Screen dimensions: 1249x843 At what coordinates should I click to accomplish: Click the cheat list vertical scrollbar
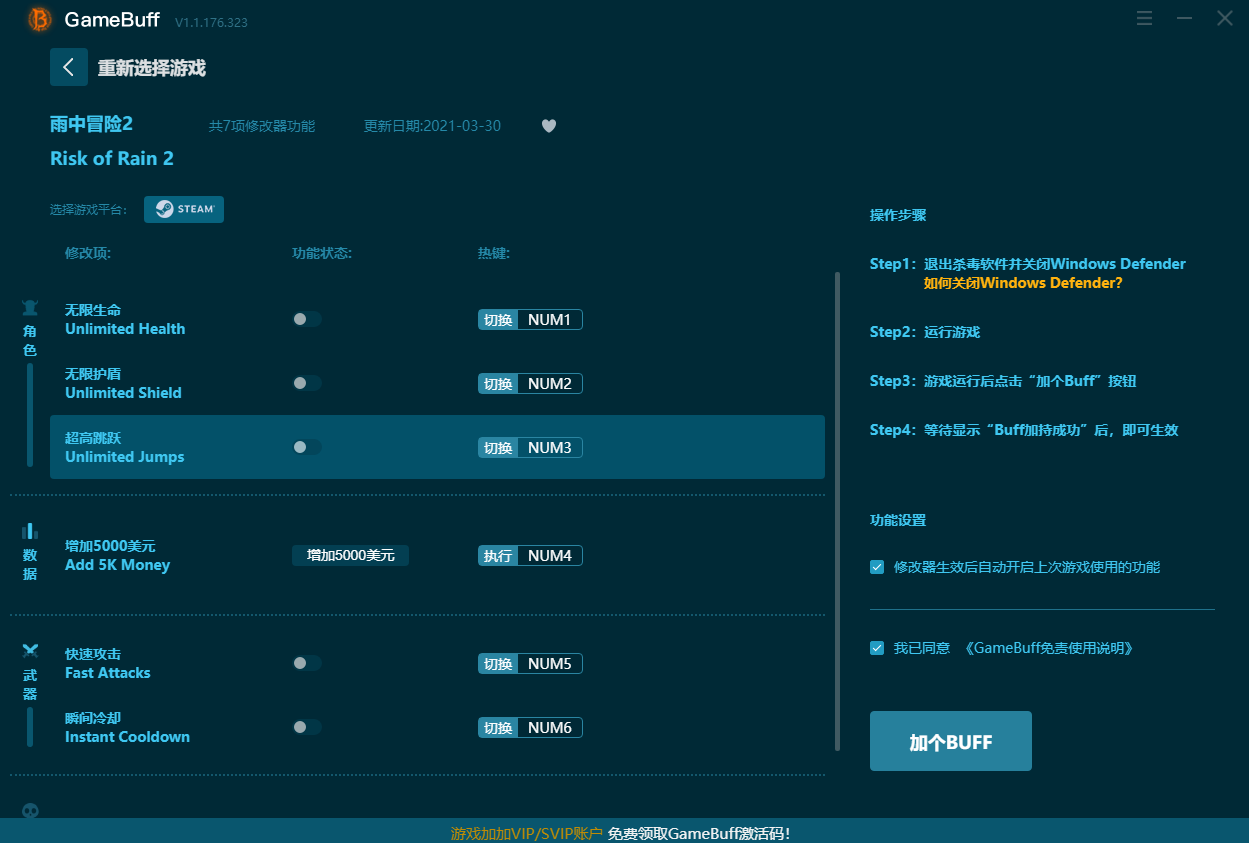pos(837,511)
